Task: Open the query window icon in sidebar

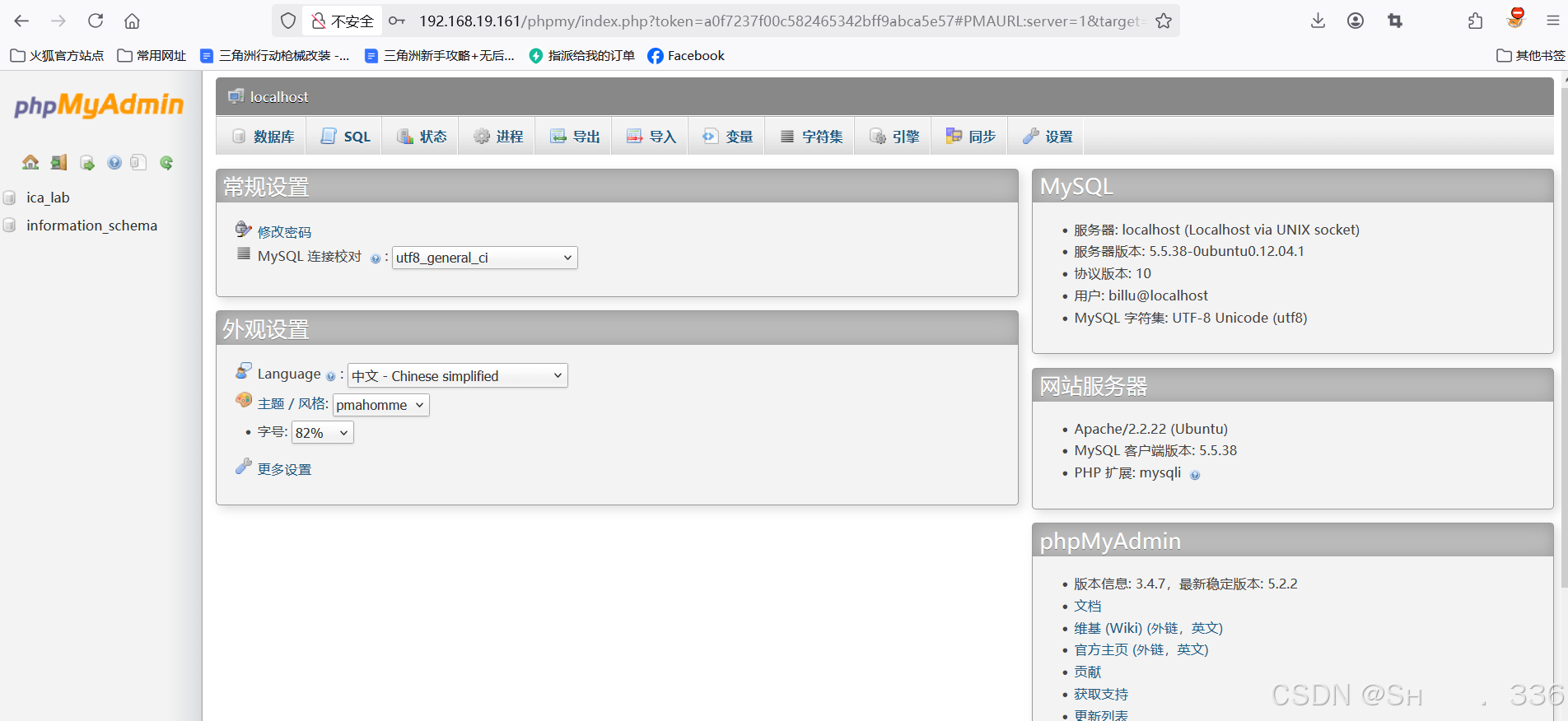Action: 86,162
